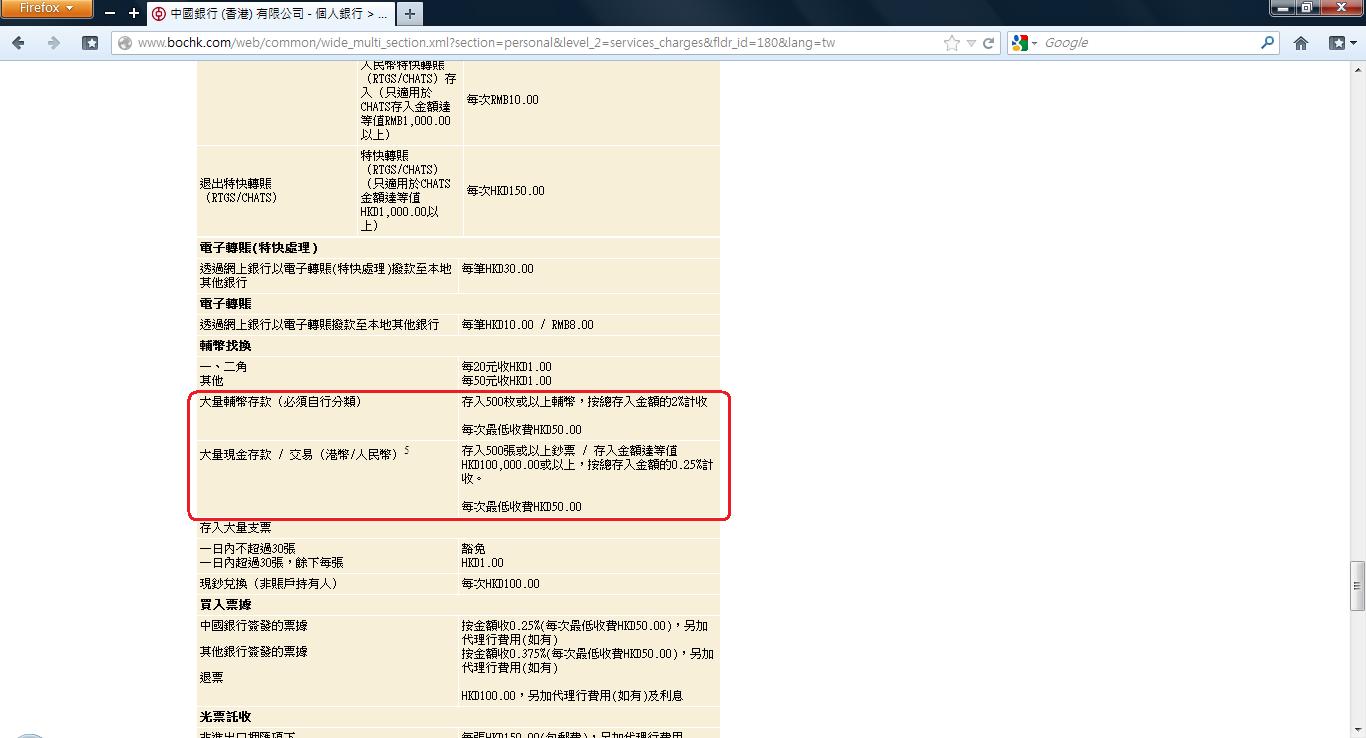The height and width of the screenshot is (738, 1366).
Task: Click the HKD1.00 fee under 豁免
Action: click(482, 563)
